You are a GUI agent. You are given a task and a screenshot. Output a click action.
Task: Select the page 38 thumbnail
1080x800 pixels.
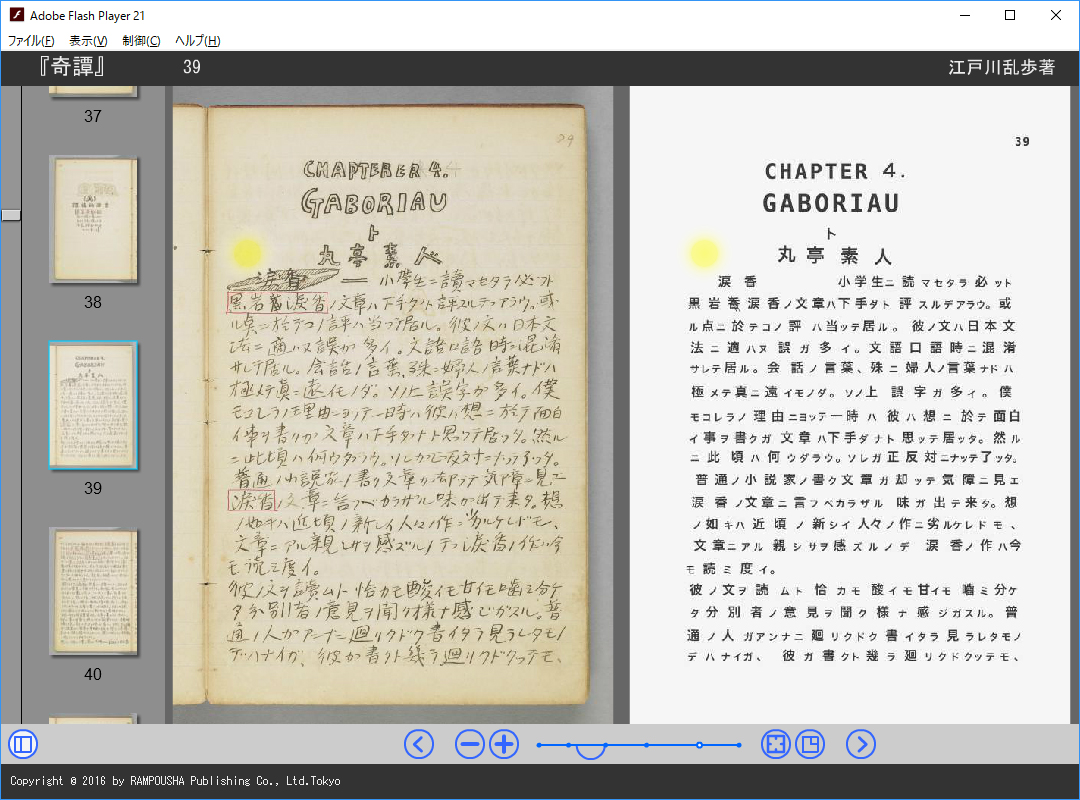(93, 220)
